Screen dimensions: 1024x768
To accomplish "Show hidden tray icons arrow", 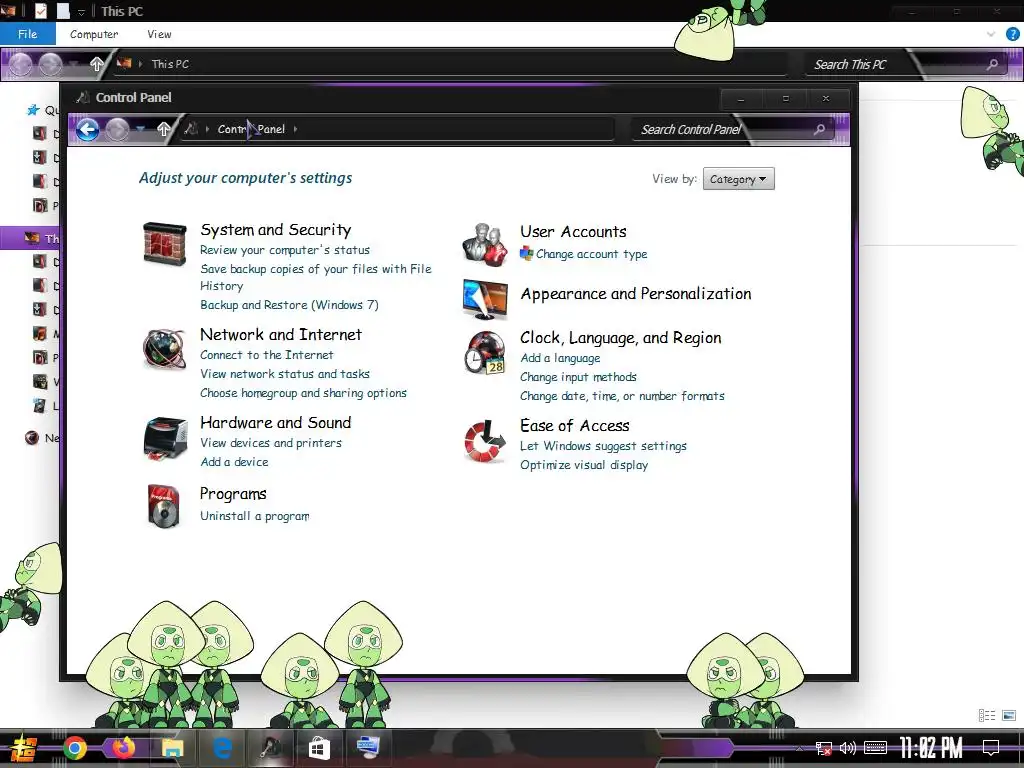I will point(799,748).
